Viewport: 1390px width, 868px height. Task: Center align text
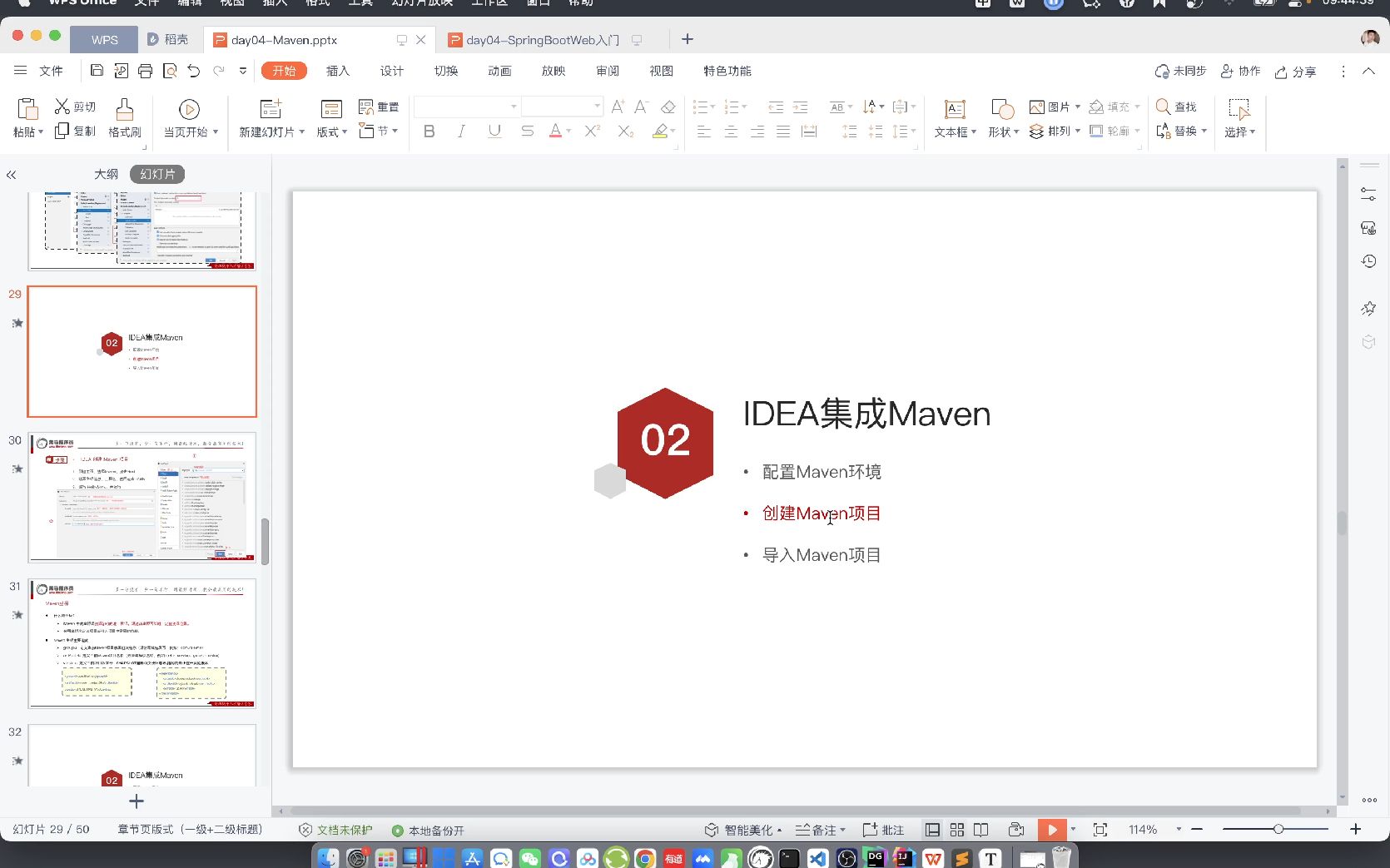(x=731, y=131)
